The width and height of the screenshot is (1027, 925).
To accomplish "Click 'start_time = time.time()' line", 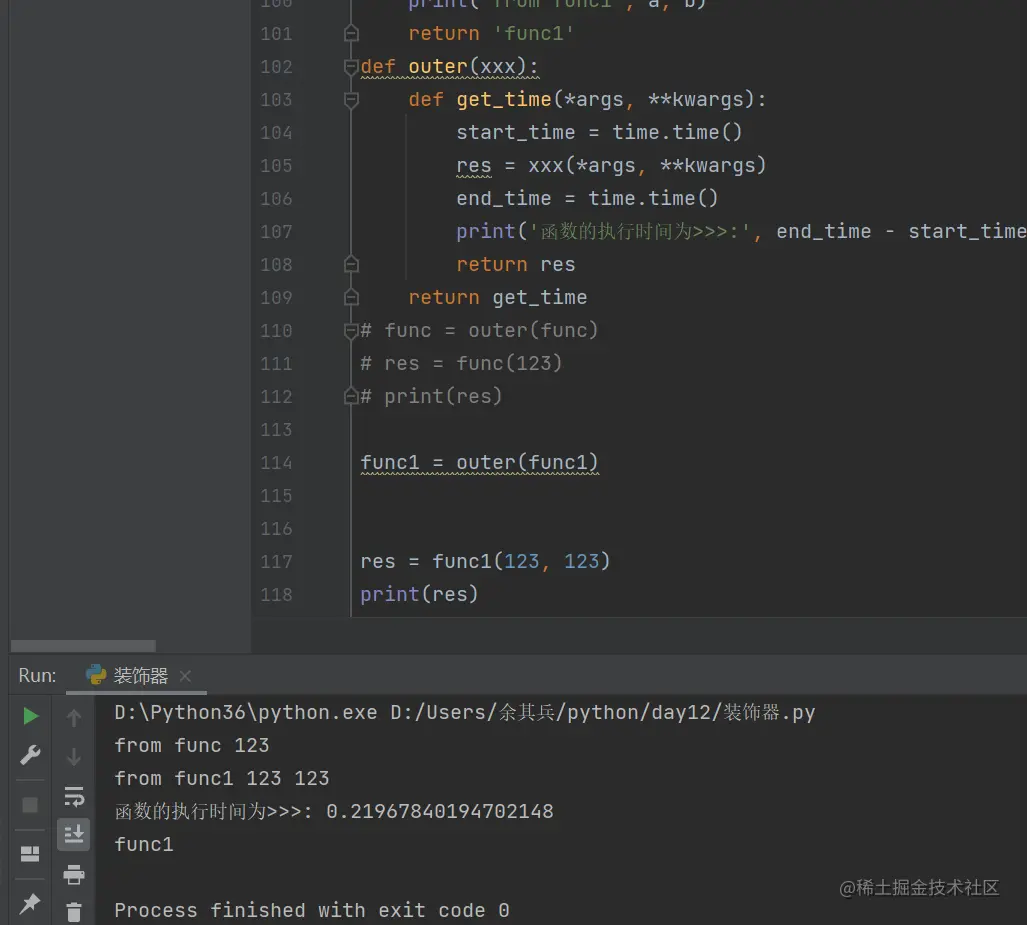I will (599, 132).
